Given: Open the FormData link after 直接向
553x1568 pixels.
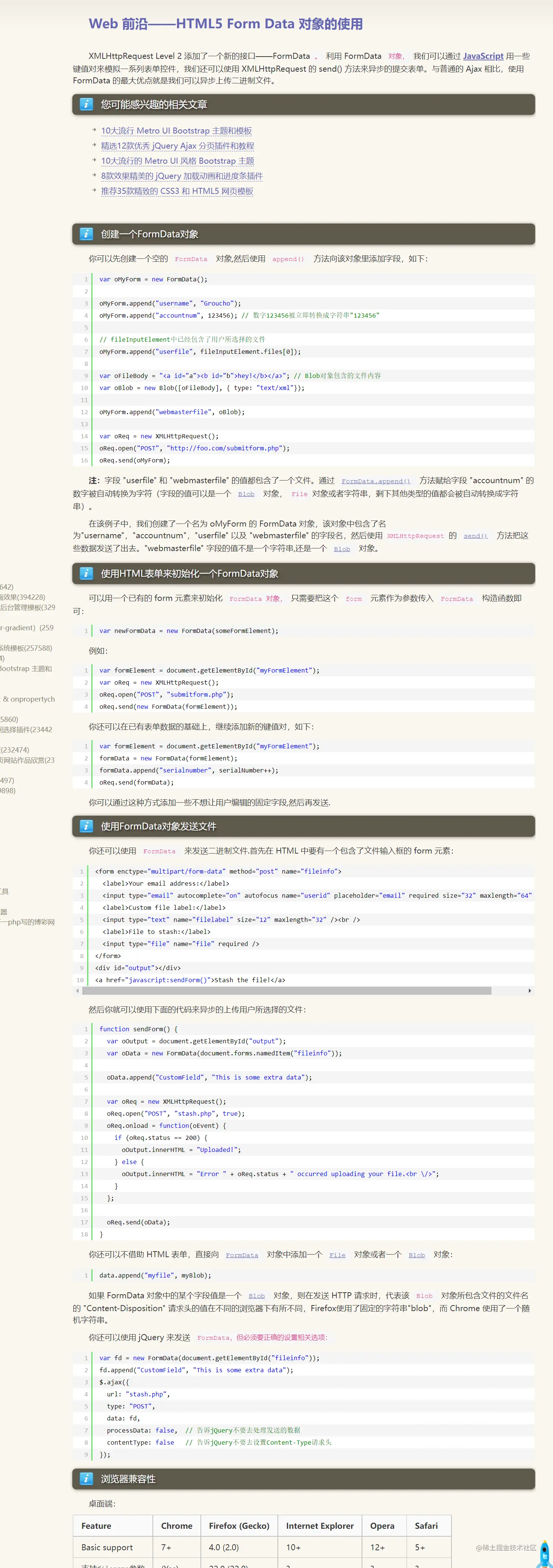Looking at the screenshot, I should coord(242,1255).
